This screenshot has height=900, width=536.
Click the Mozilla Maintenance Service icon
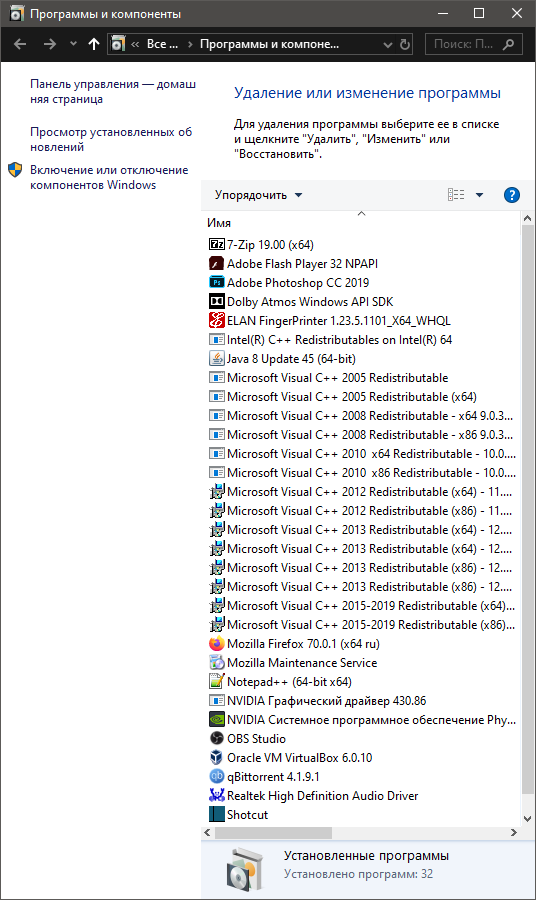coord(216,662)
